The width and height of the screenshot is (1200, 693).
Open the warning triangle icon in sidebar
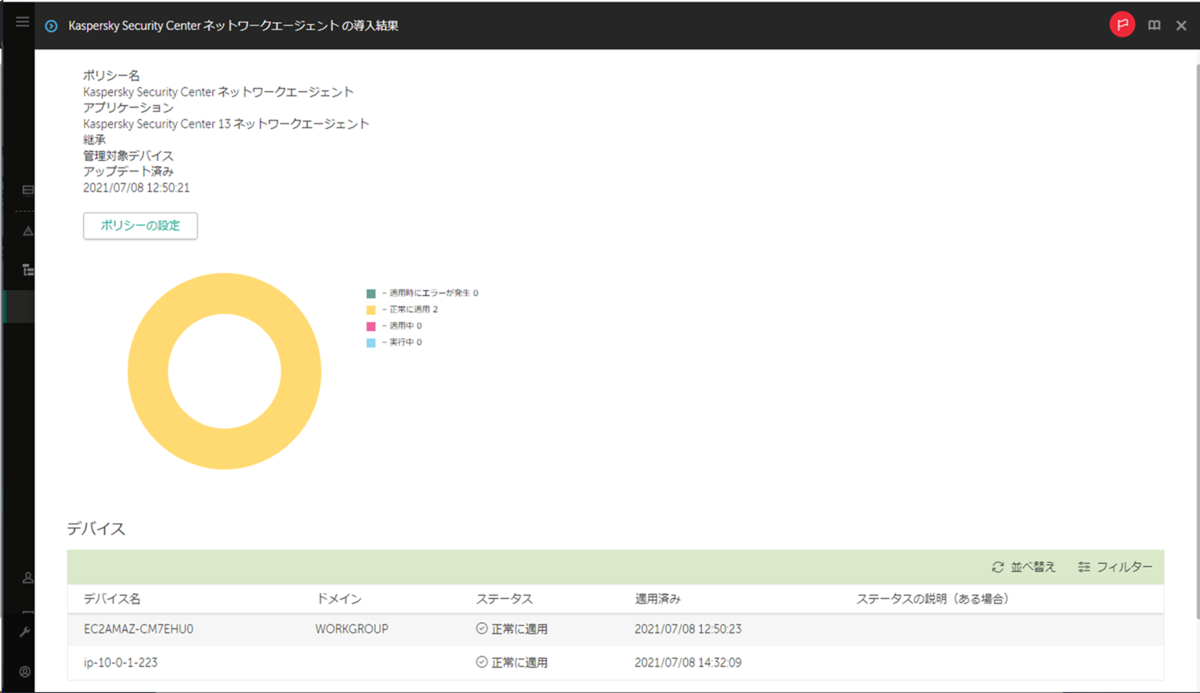point(27,231)
